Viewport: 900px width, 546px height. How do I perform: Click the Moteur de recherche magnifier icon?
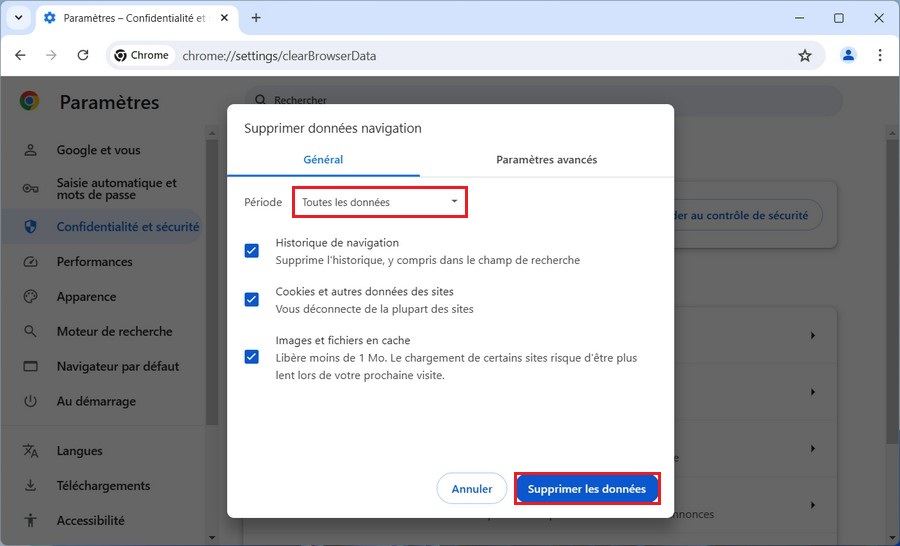pos(30,331)
